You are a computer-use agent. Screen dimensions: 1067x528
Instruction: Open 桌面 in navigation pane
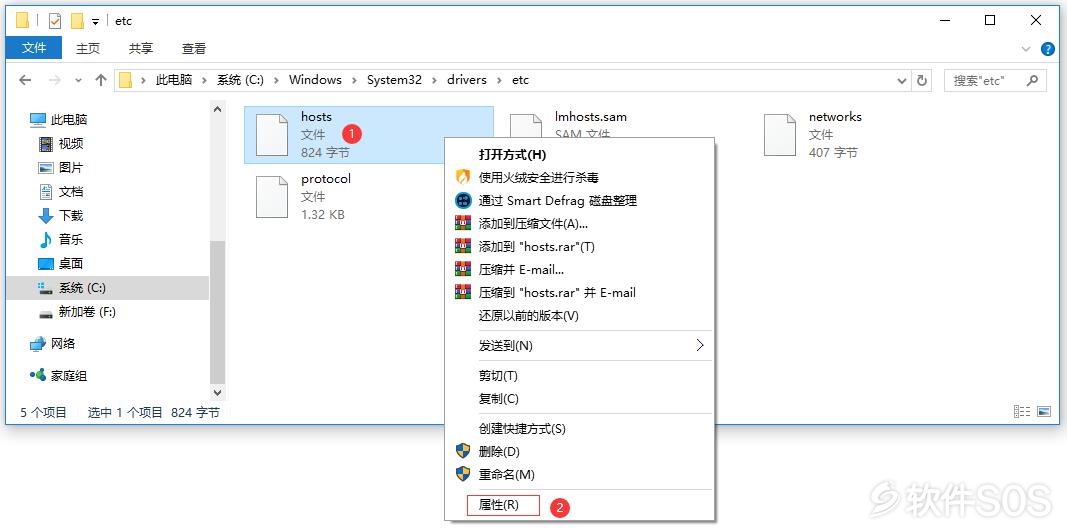61,263
